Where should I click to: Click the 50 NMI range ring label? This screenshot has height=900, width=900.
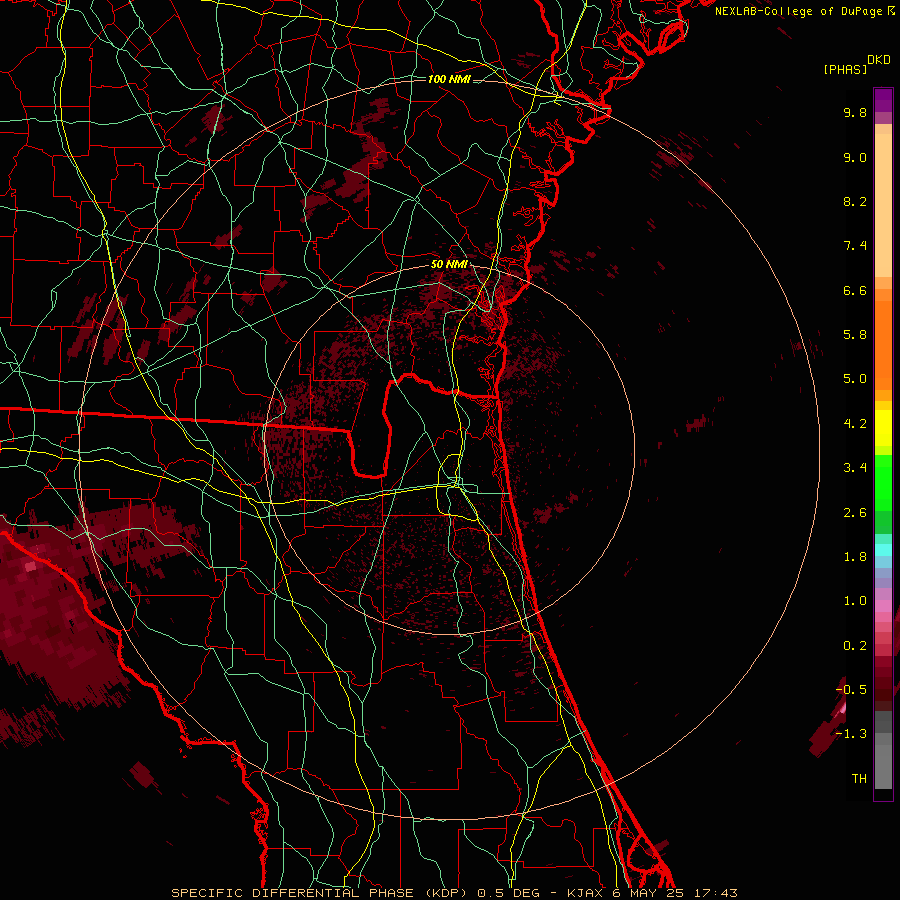click(x=449, y=265)
